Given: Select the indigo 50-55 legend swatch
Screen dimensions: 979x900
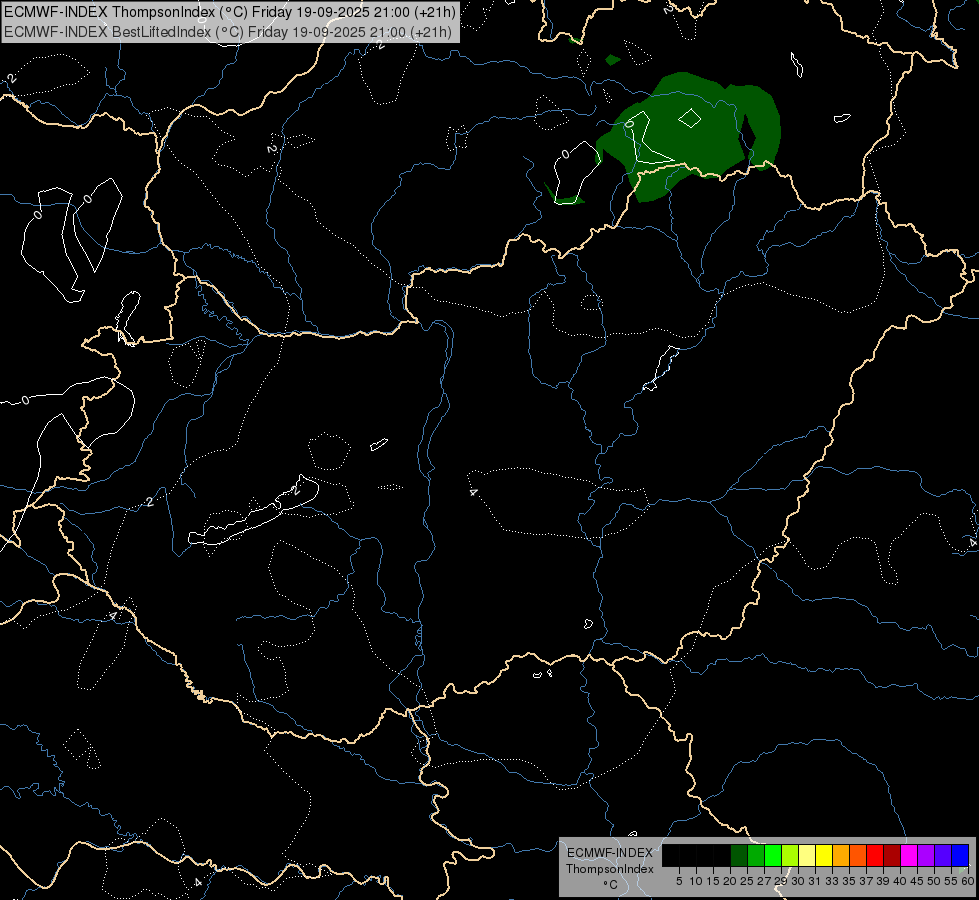Looking at the screenshot, I should [943, 855].
